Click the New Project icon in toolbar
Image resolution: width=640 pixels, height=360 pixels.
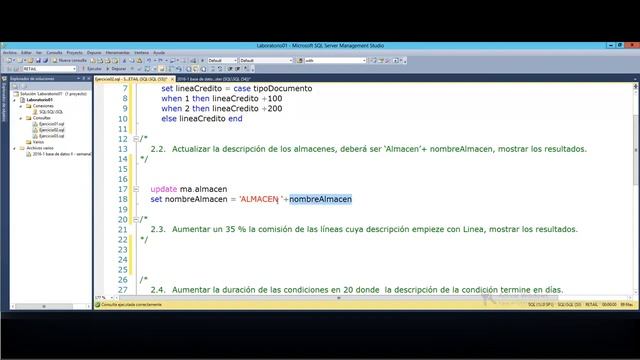point(9,60)
